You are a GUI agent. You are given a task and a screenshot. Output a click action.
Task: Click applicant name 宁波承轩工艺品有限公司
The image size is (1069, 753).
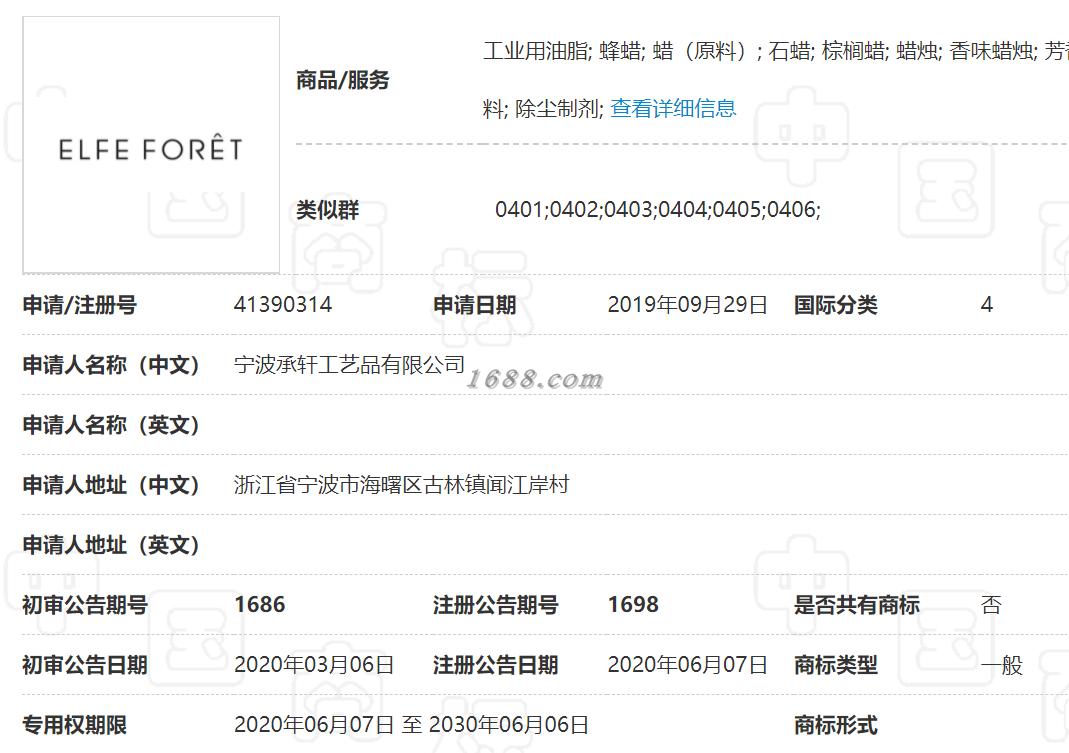(x=349, y=365)
